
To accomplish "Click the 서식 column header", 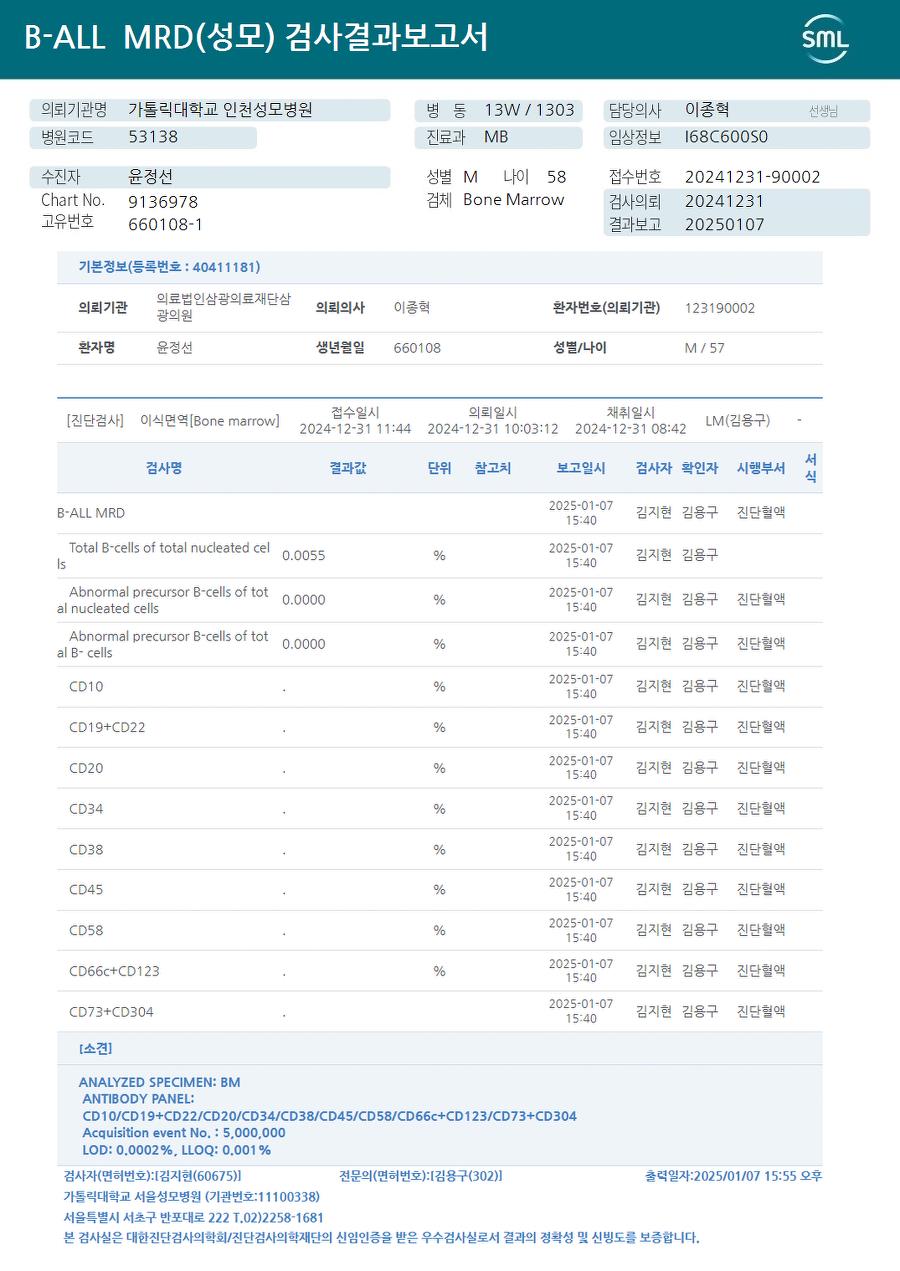I will [x=811, y=468].
